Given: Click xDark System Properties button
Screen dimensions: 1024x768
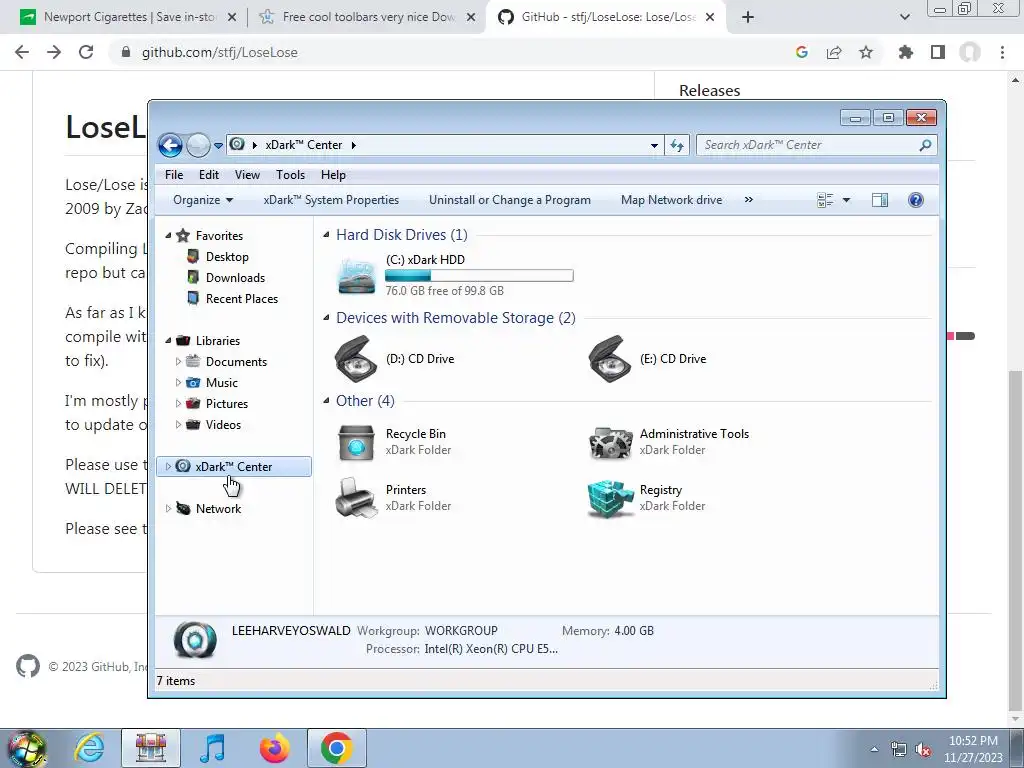Looking at the screenshot, I should point(331,200).
